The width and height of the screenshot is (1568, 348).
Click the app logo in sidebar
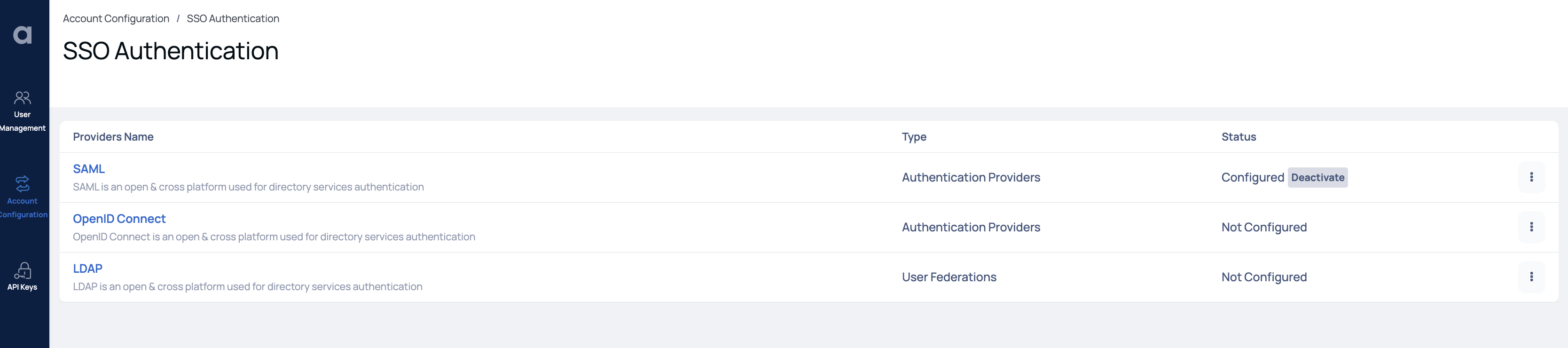tap(23, 35)
